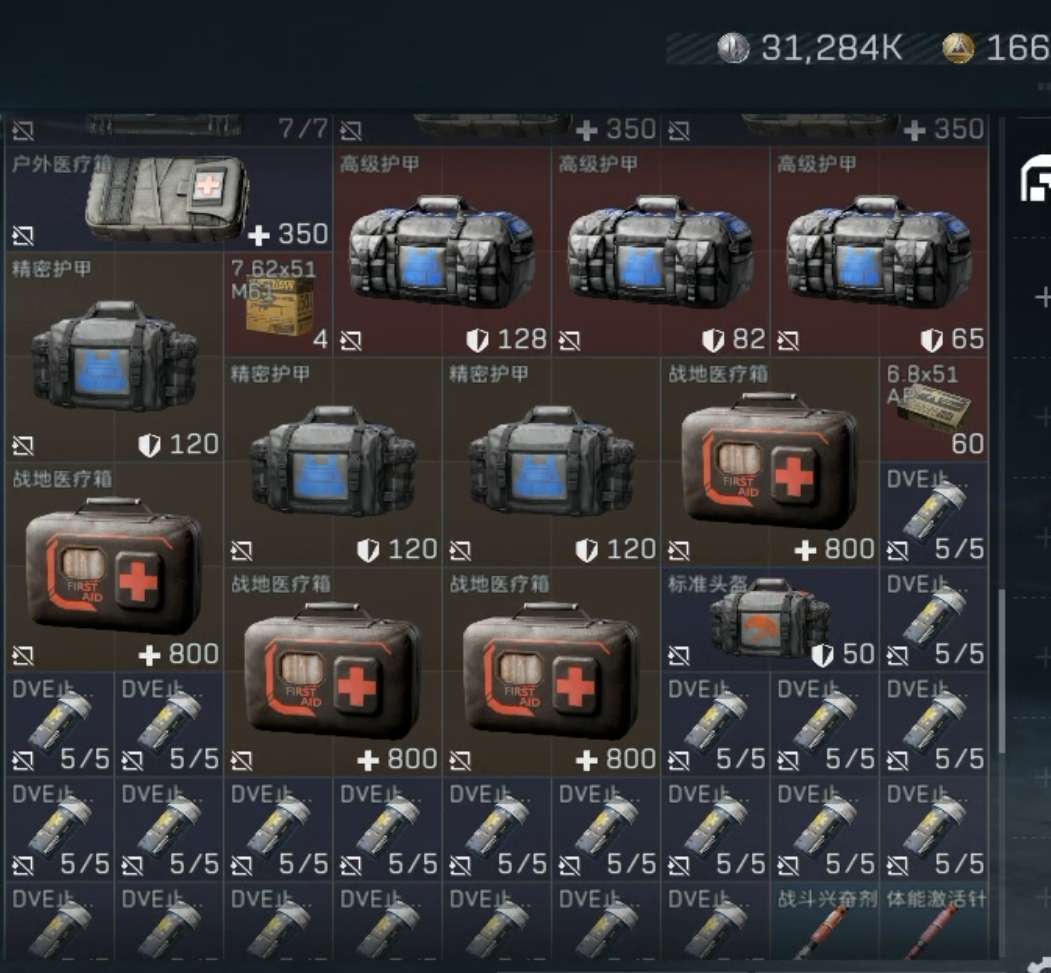
Task: Pick the 户外医疗箱 medical kit item
Action: tap(169, 199)
